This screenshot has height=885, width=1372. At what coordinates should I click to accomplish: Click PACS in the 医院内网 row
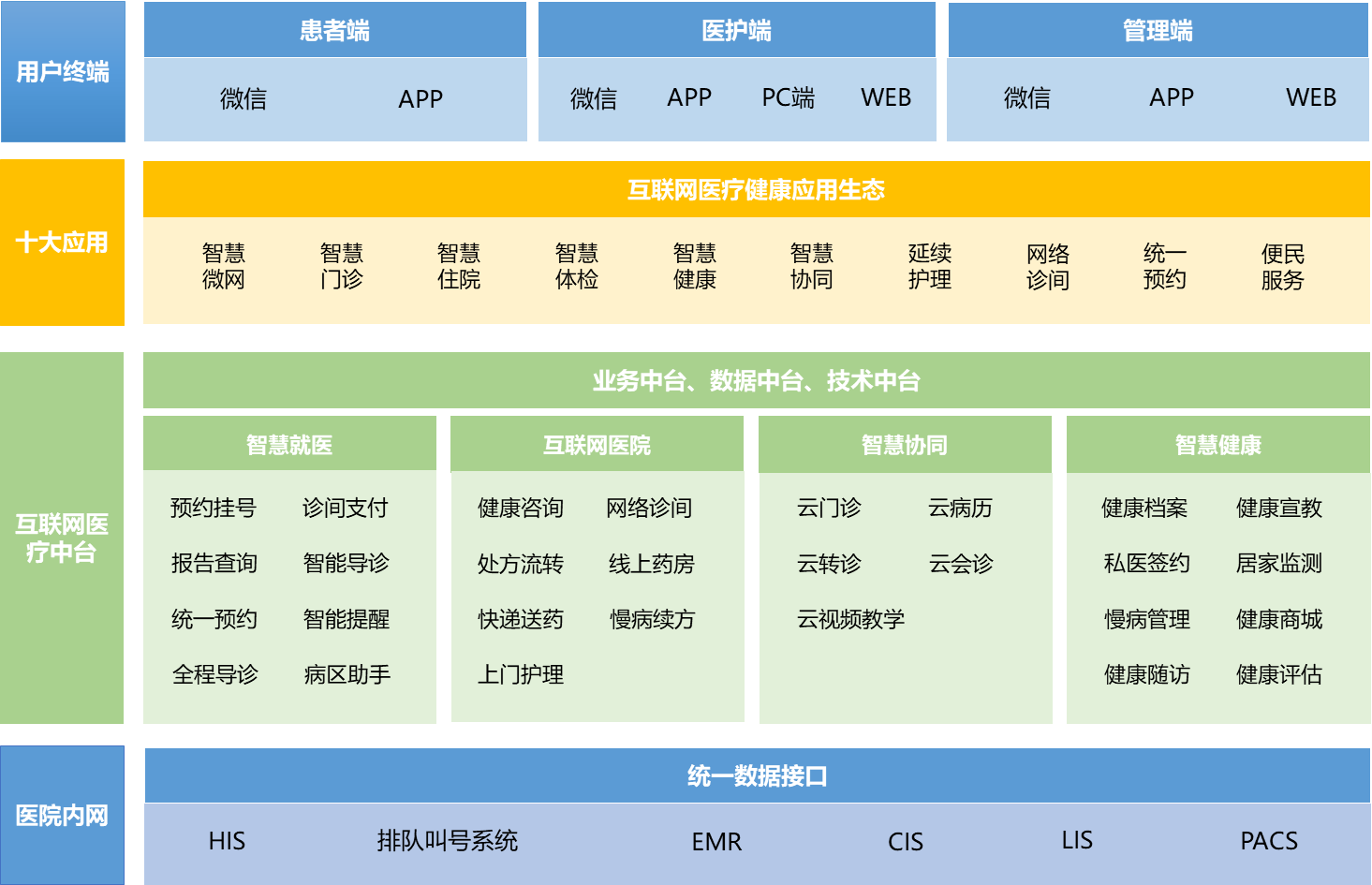(x=1269, y=841)
